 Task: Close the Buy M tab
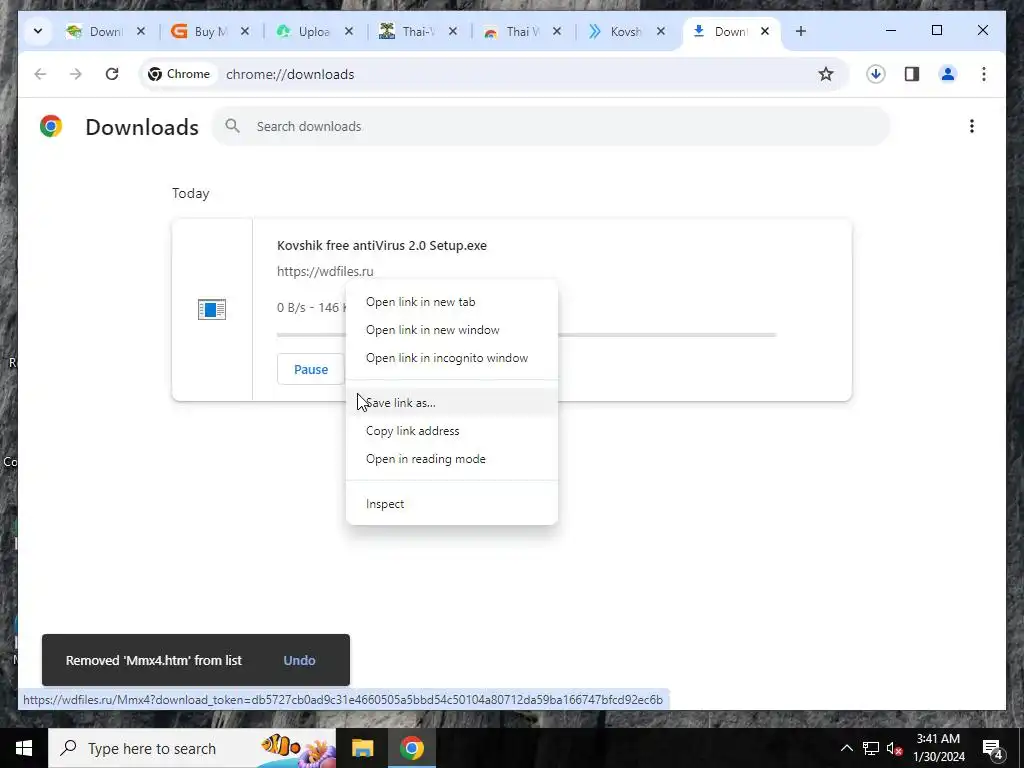(245, 31)
